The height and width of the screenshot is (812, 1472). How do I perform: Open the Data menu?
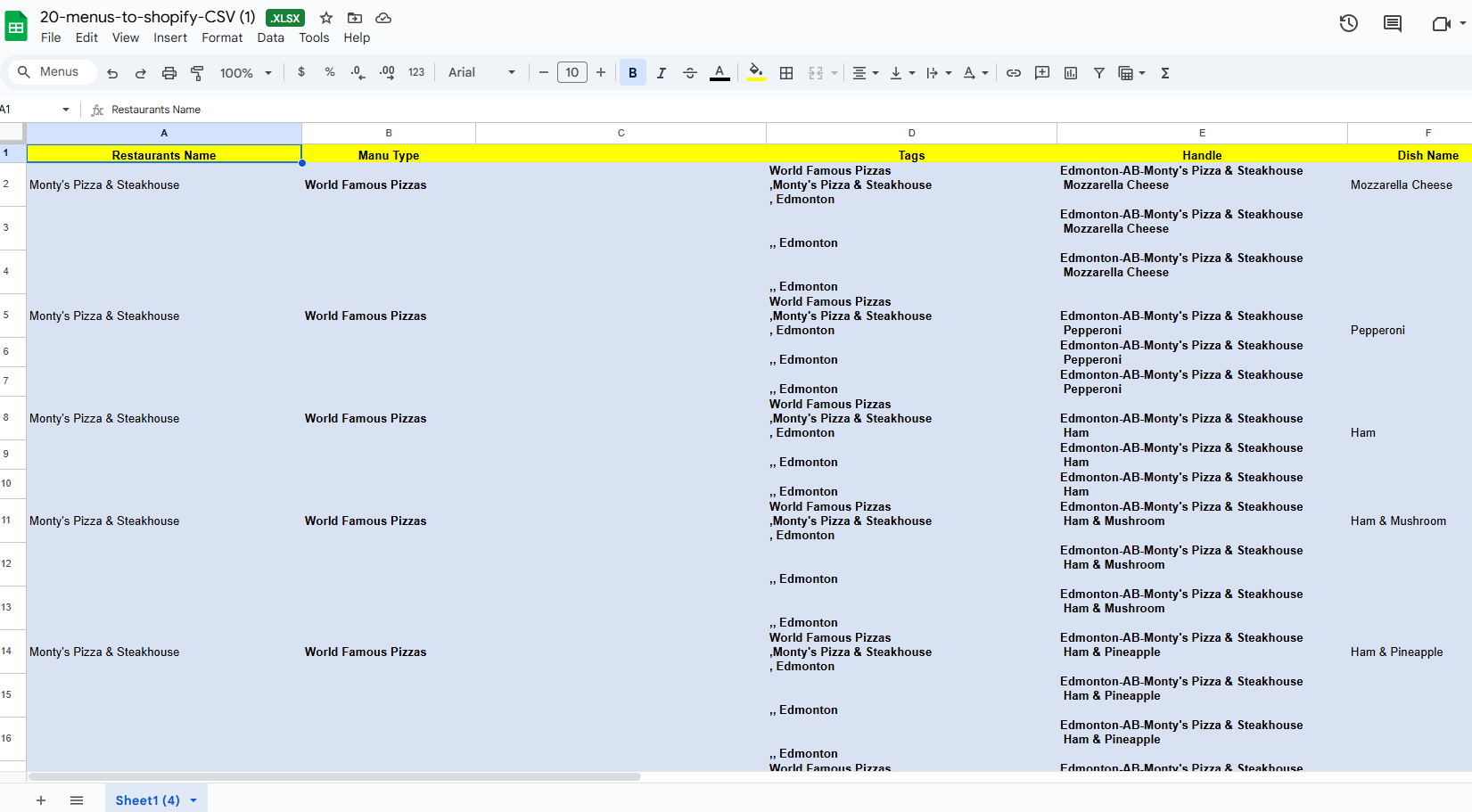click(270, 37)
